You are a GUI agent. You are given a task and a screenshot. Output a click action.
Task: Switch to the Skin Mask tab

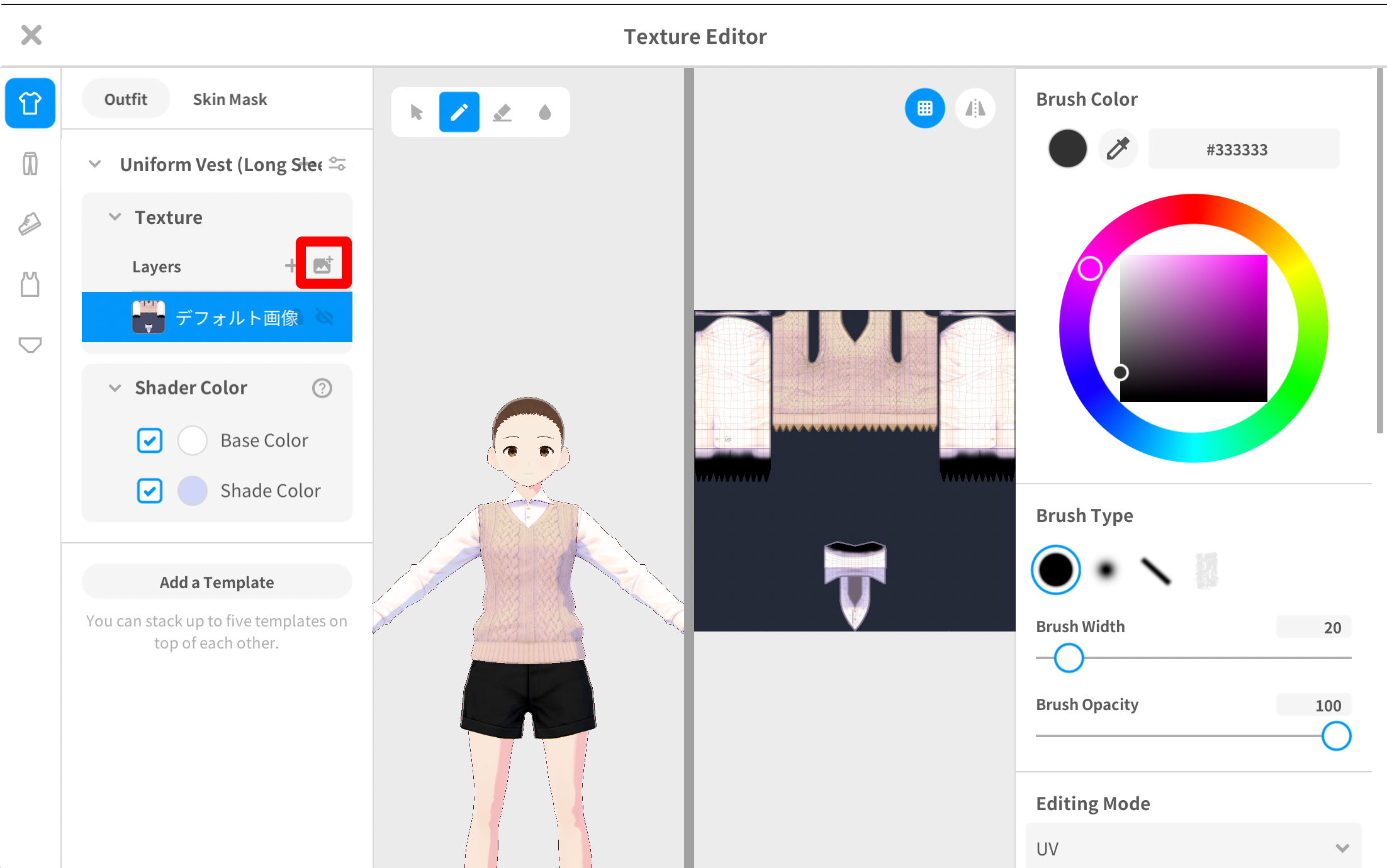click(230, 99)
